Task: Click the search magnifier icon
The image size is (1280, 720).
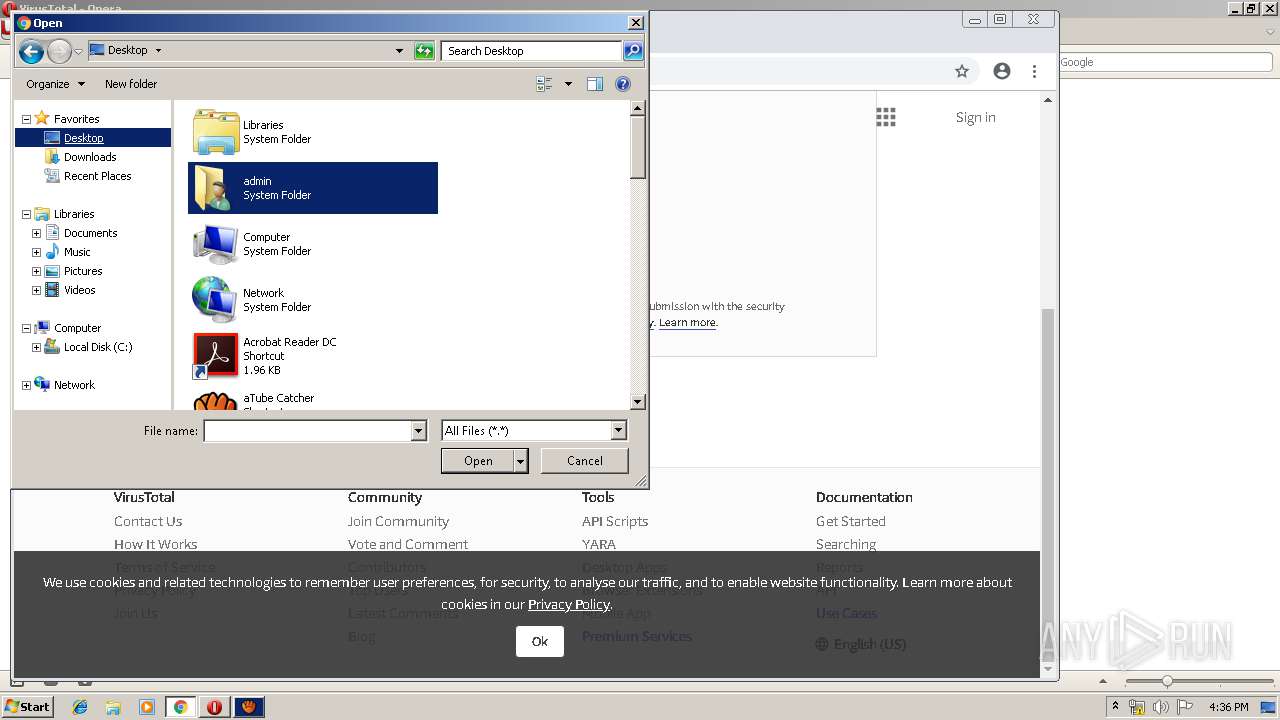Action: (632, 50)
